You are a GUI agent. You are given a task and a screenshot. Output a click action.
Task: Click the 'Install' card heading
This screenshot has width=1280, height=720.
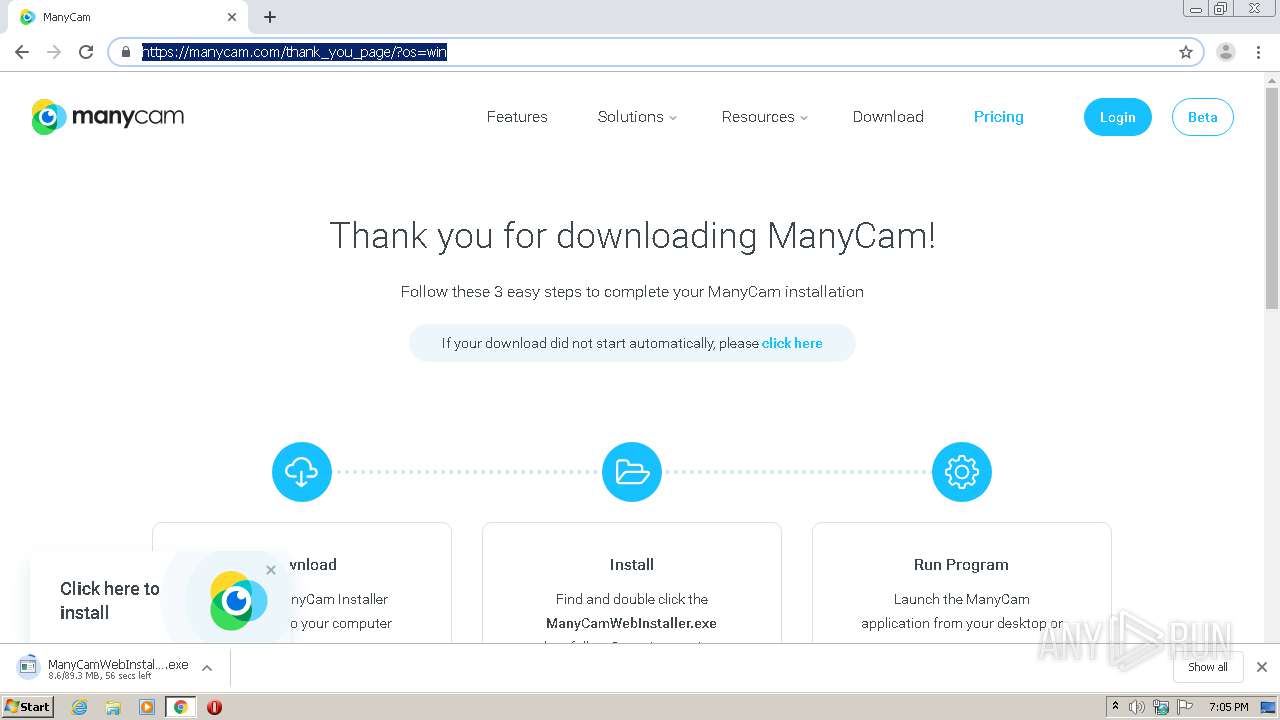point(632,565)
